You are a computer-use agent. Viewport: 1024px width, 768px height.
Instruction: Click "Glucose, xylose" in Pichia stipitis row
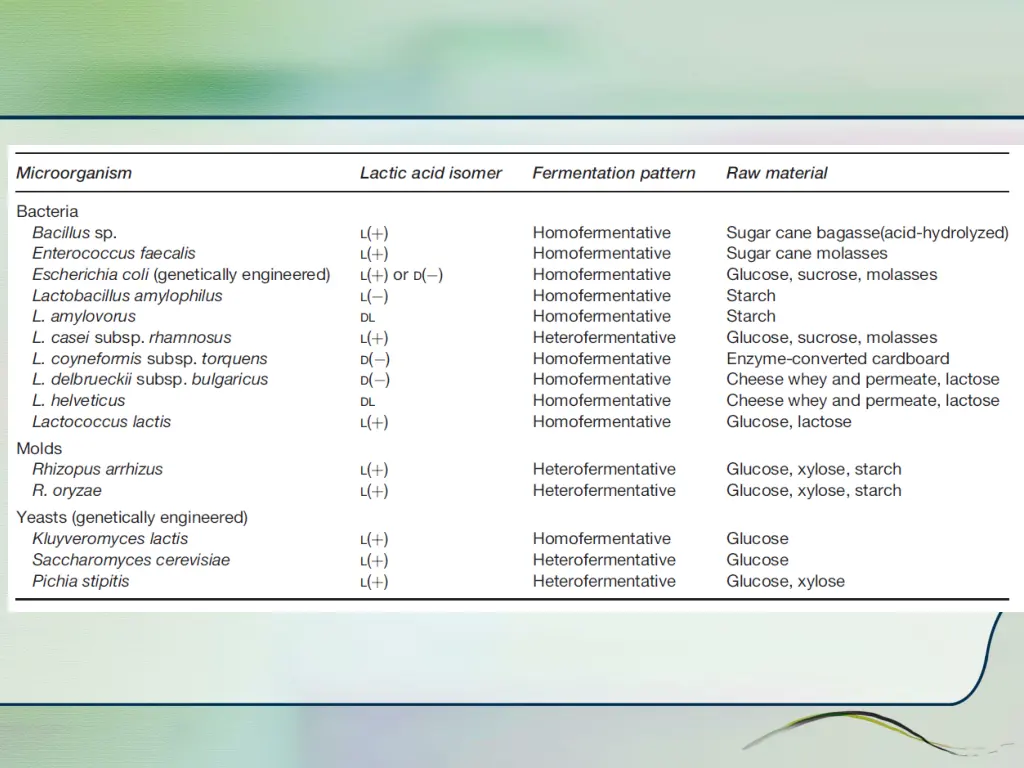[x=786, y=581]
